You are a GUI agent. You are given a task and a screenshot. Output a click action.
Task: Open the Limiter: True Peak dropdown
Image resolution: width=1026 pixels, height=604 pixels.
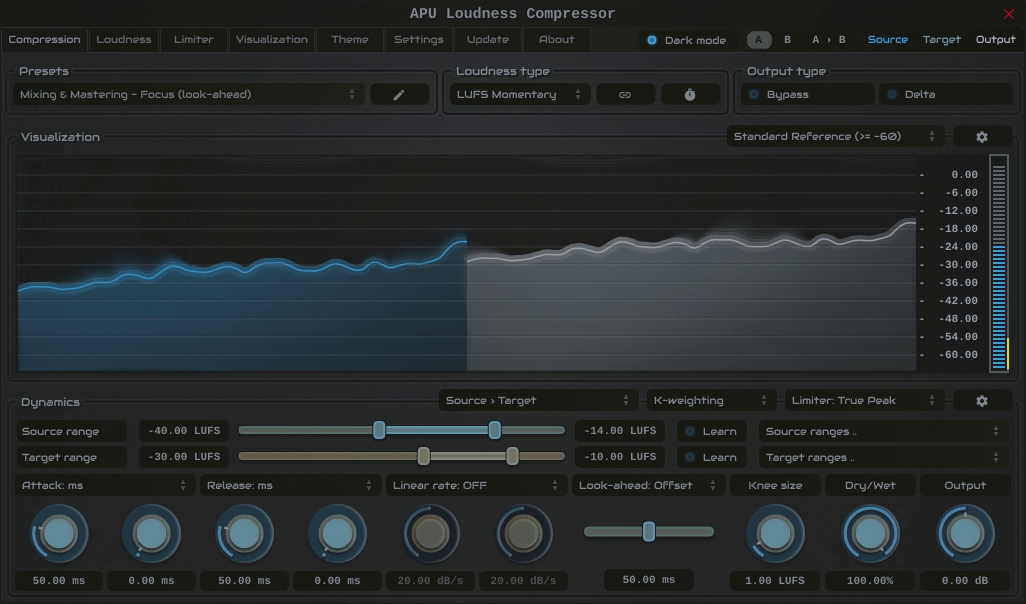click(x=864, y=400)
